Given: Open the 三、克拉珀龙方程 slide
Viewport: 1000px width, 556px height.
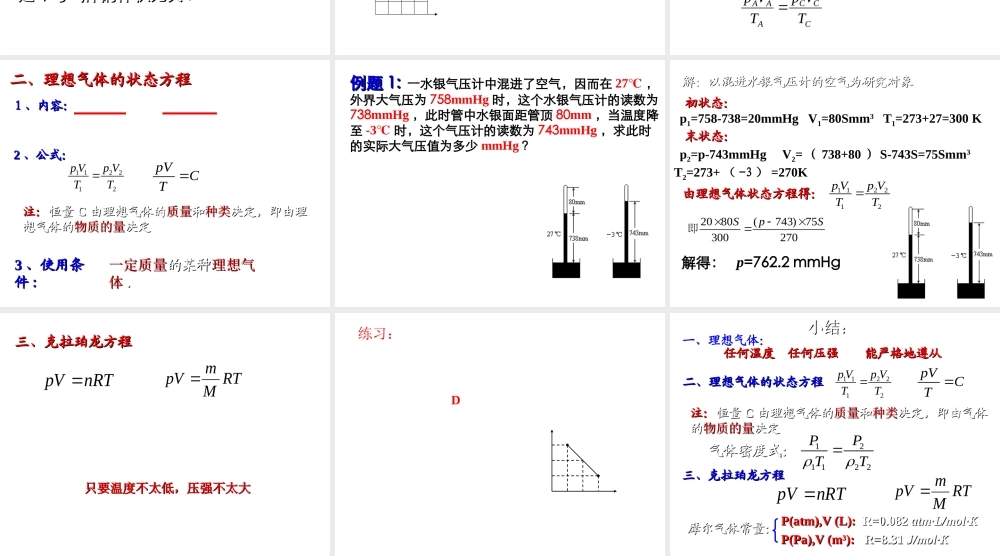Looking at the screenshot, I should (165, 434).
